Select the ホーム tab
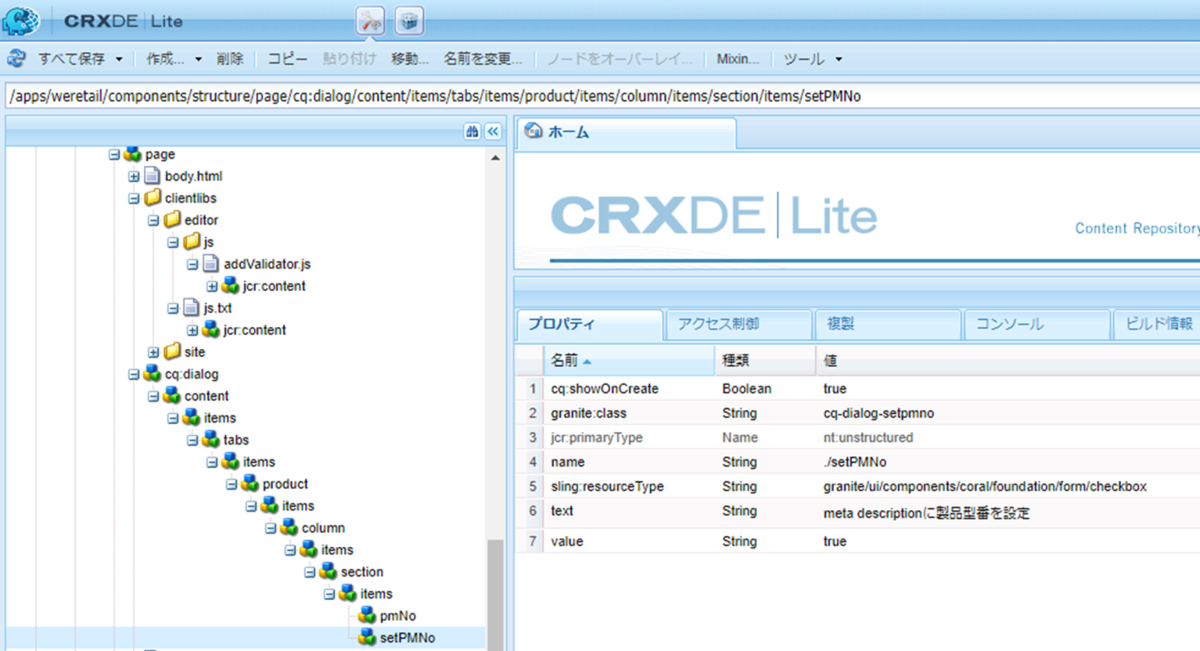This screenshot has height=651, width=1200. pos(626,133)
